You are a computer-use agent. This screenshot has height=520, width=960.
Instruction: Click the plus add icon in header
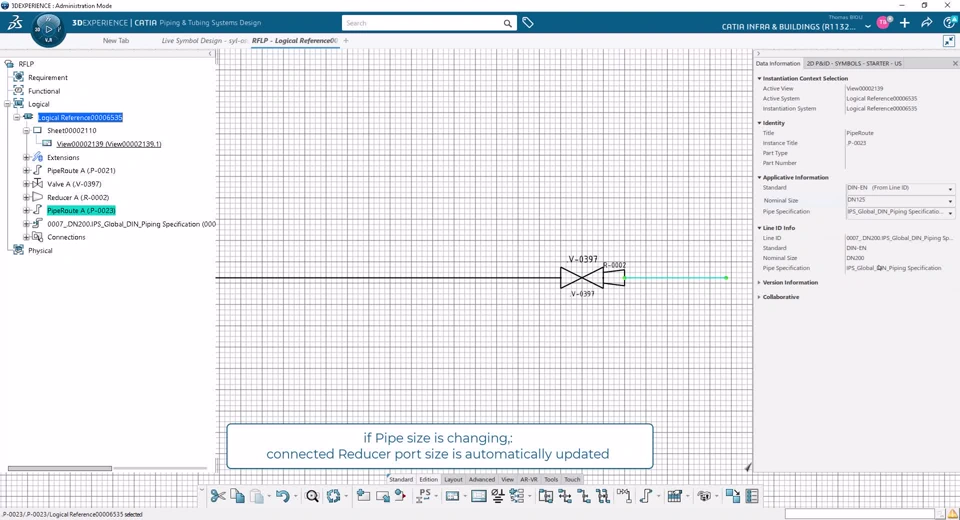coord(904,23)
